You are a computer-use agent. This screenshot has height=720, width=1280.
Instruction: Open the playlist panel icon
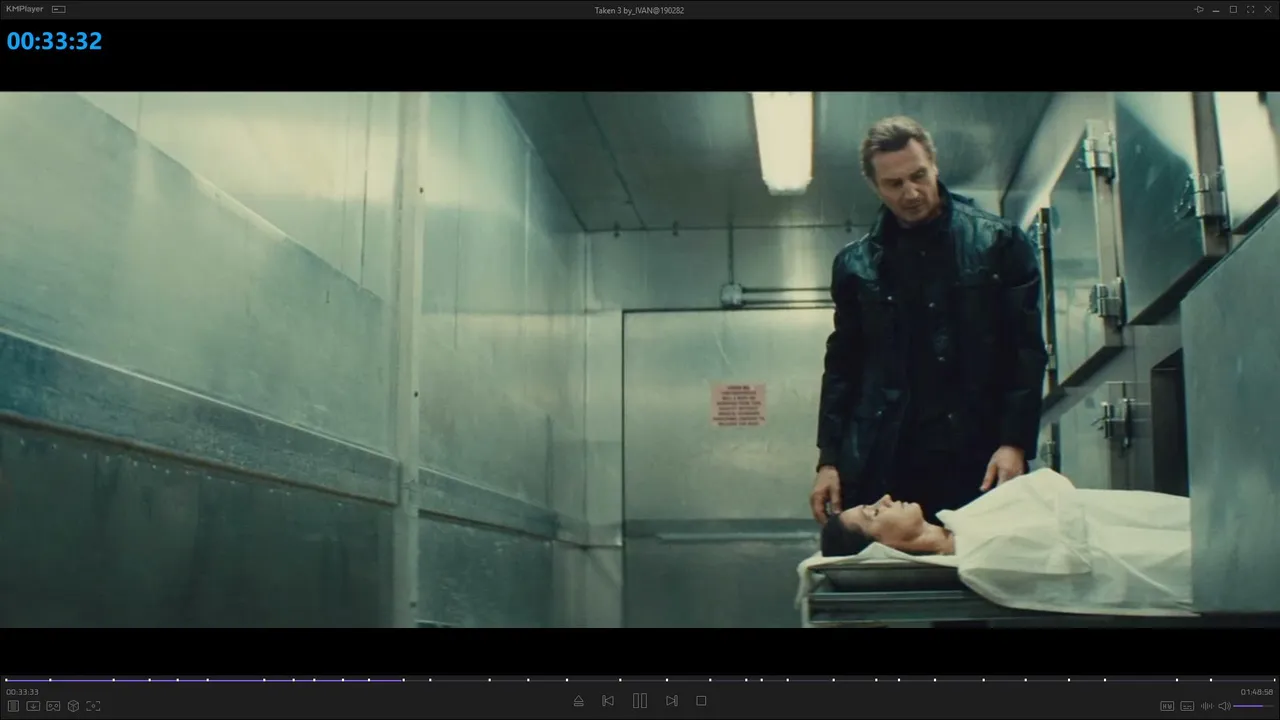tap(13, 706)
